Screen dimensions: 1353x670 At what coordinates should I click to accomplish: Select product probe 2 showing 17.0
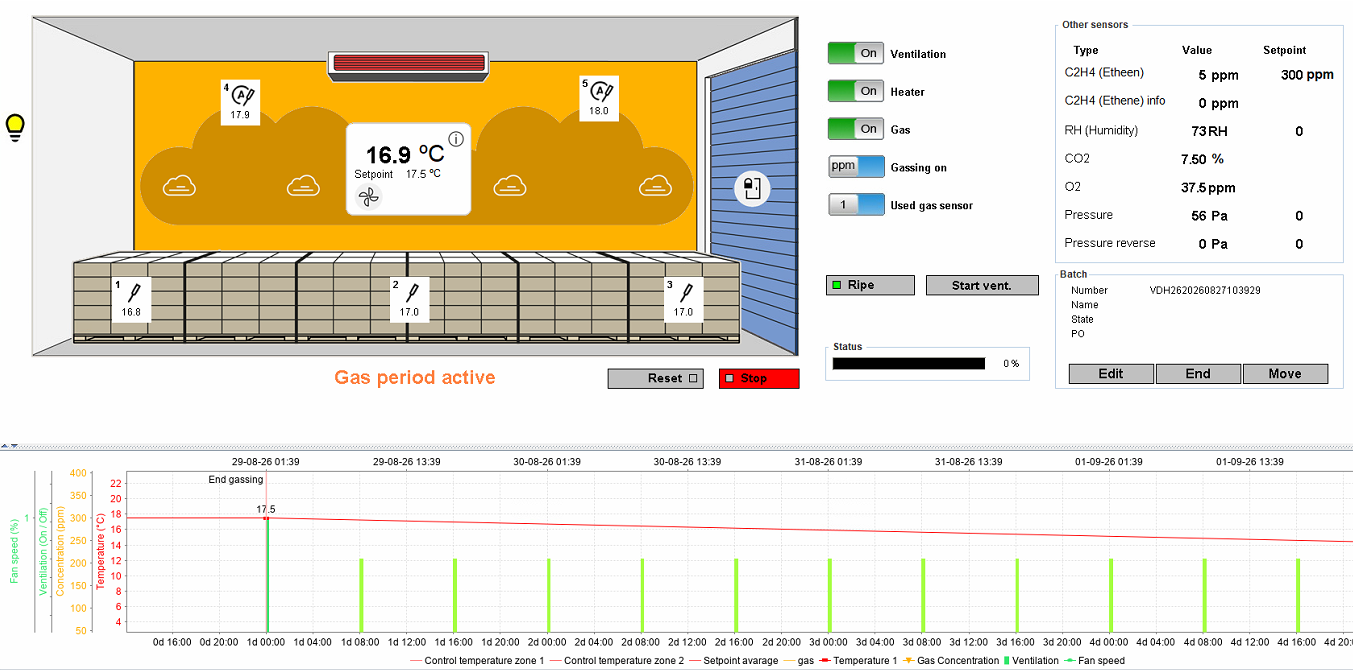pyautogui.click(x=409, y=299)
